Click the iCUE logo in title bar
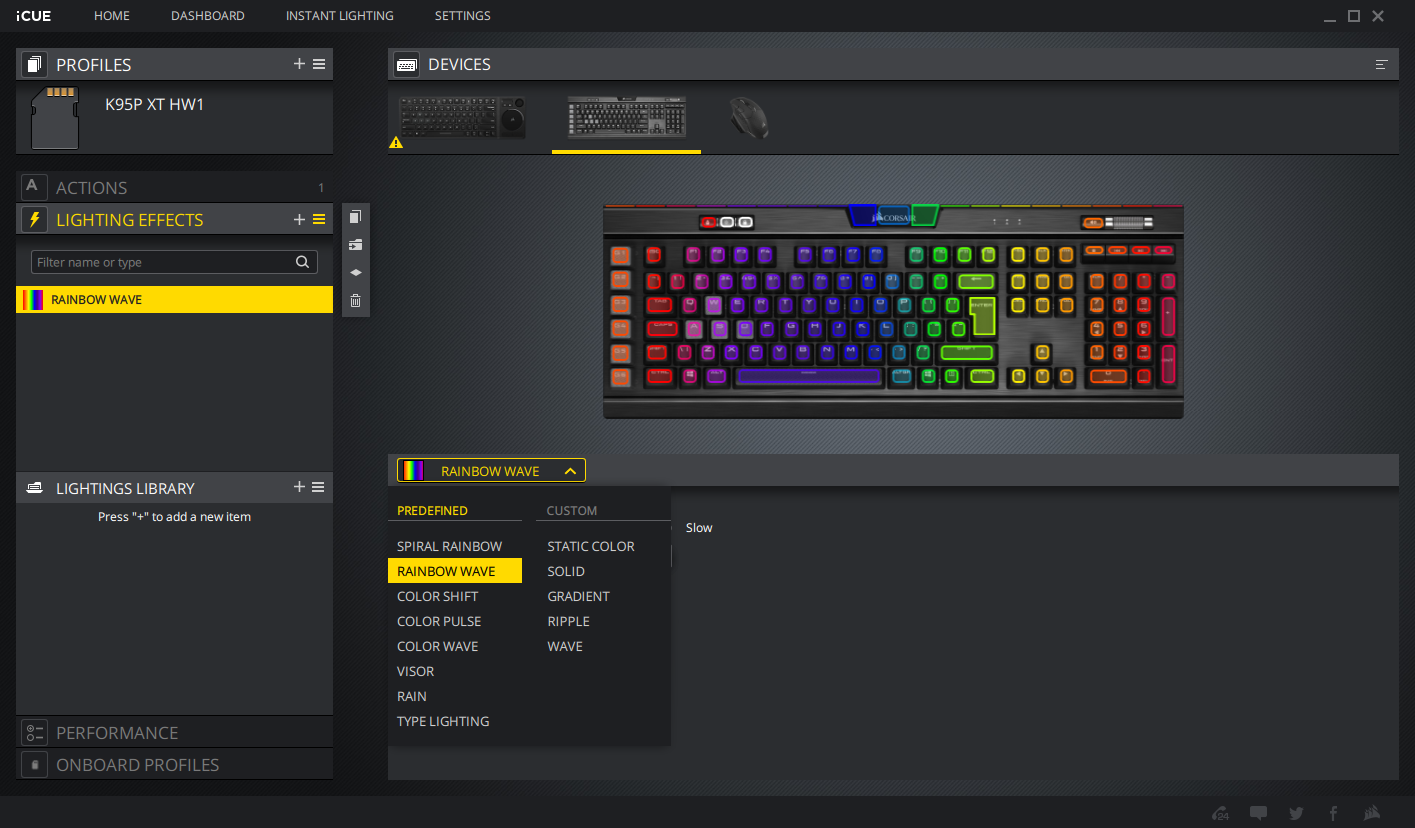Screen dimensions: 1415x828 click(34, 16)
